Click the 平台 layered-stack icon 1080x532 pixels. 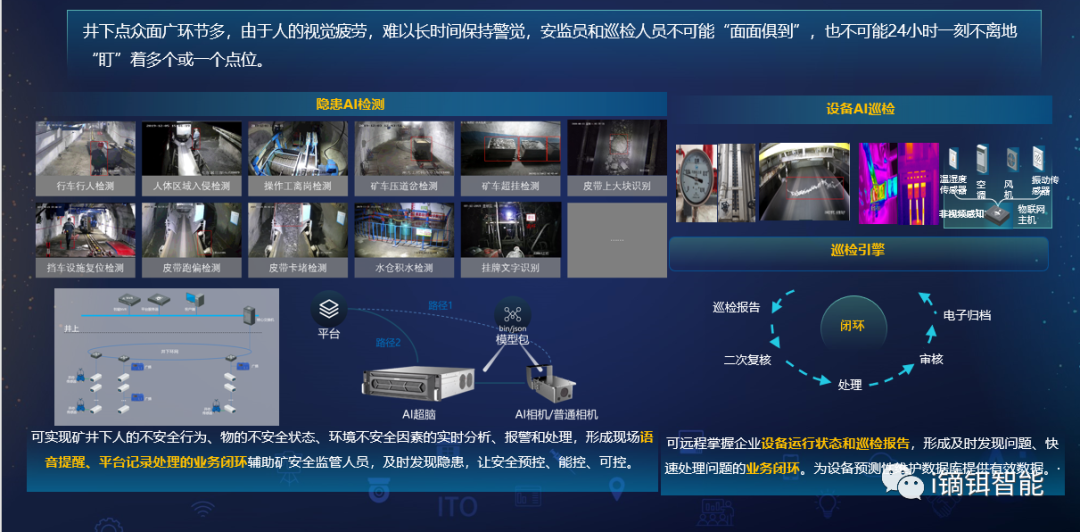[329, 307]
